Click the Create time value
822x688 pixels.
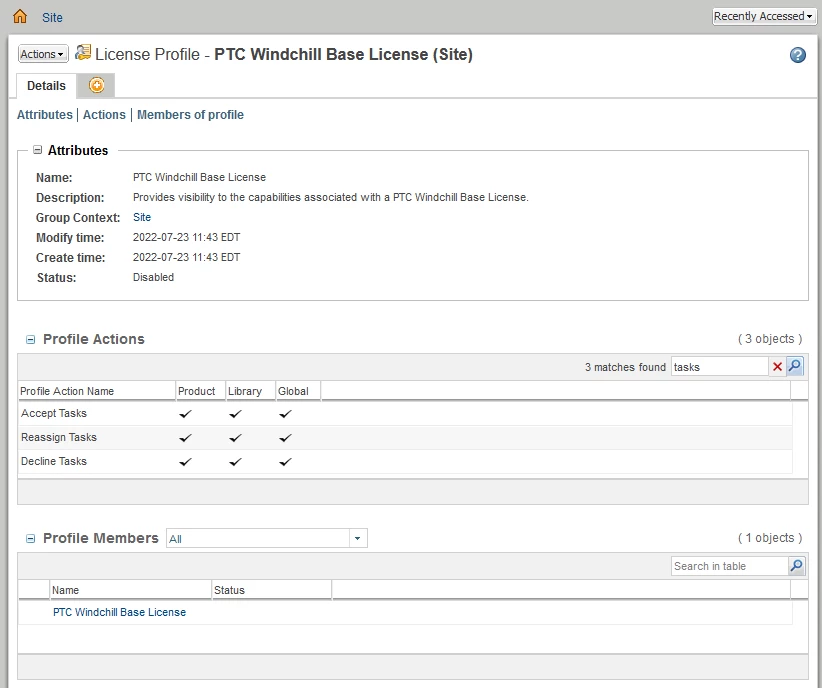pyautogui.click(x=186, y=257)
